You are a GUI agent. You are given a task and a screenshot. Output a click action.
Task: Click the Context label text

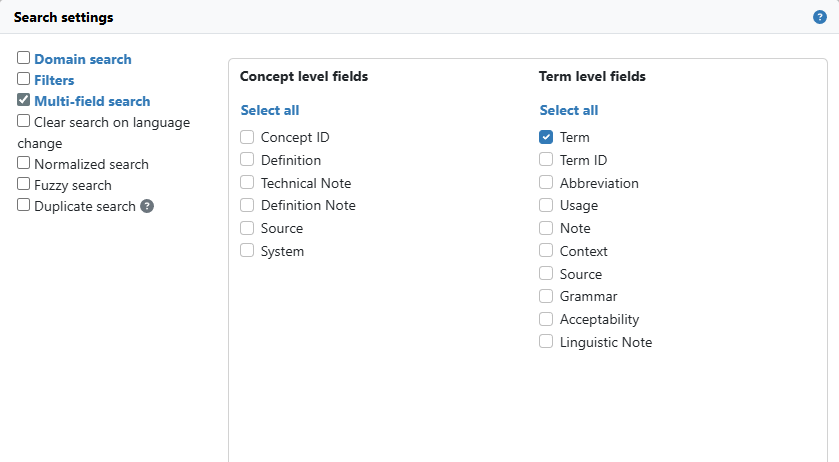pos(584,251)
